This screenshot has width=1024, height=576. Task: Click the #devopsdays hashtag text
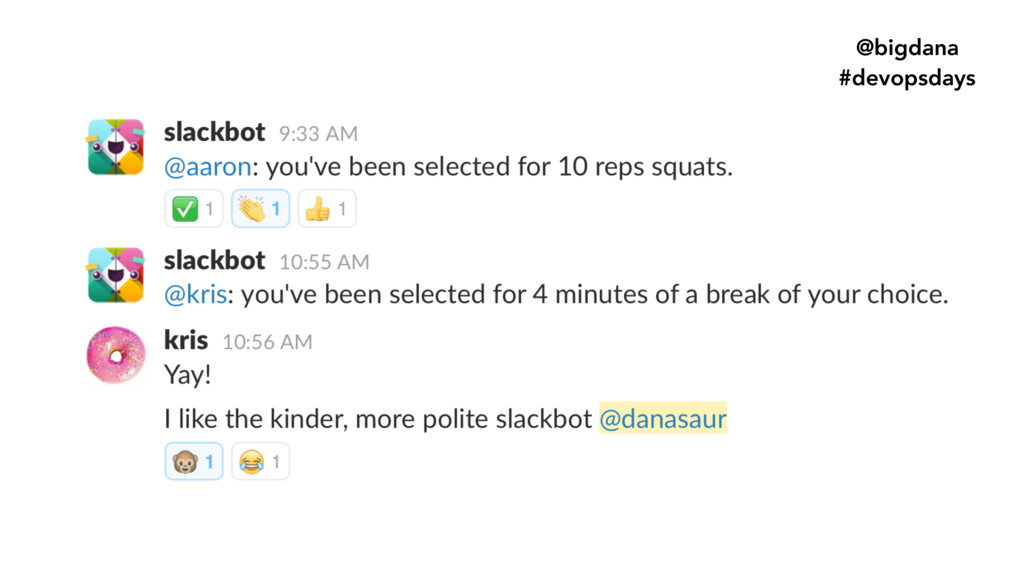pos(907,78)
